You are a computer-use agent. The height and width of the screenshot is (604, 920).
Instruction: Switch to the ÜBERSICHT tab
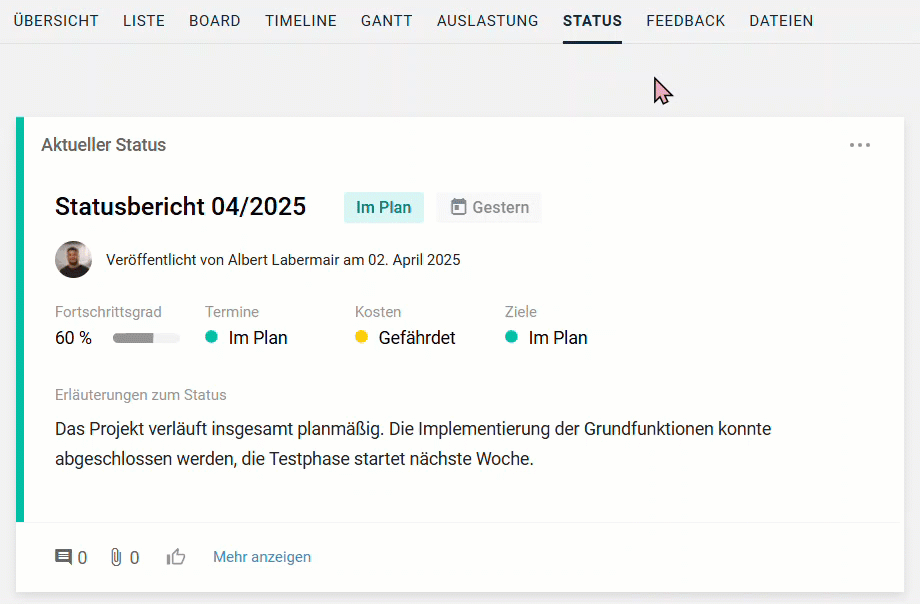[x=55, y=20]
